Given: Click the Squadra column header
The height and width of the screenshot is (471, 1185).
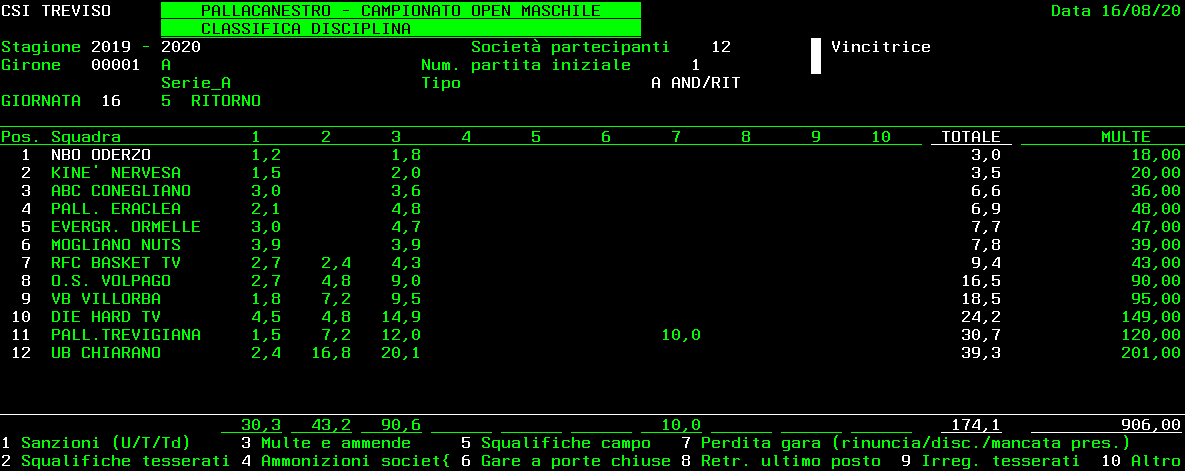Looking at the screenshot, I should click(85, 137).
